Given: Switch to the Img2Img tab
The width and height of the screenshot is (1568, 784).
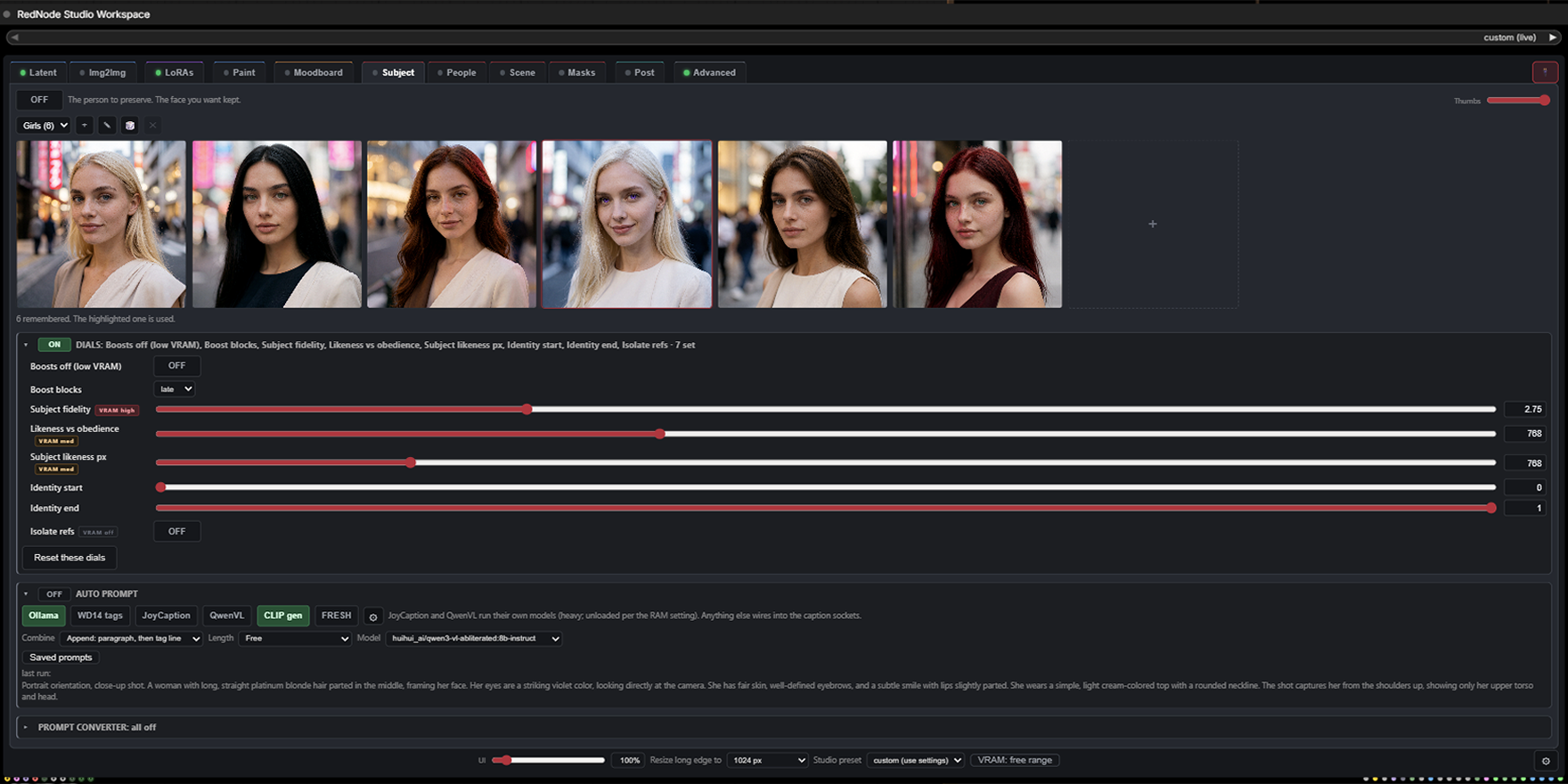Looking at the screenshot, I should point(102,73).
